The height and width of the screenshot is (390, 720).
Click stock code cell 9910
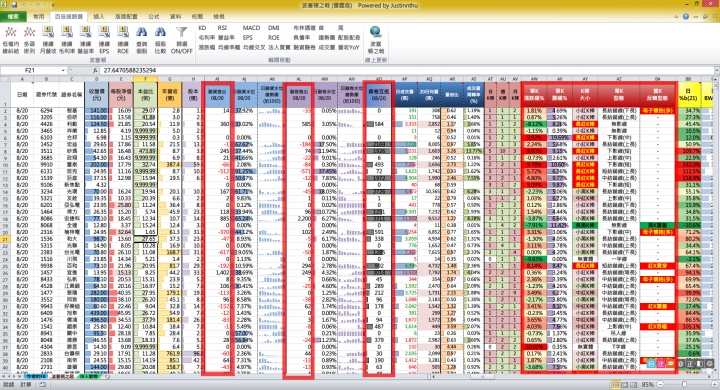(46, 164)
